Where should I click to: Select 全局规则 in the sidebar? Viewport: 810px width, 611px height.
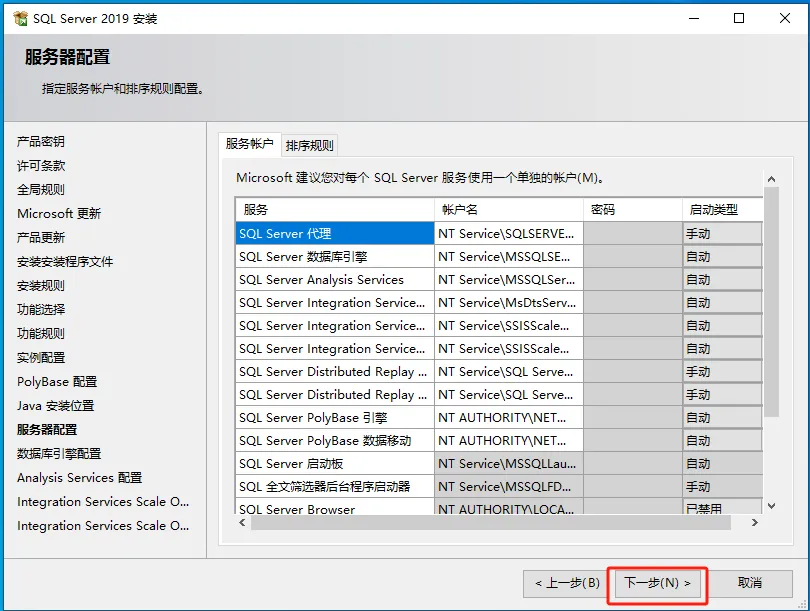[41, 190]
